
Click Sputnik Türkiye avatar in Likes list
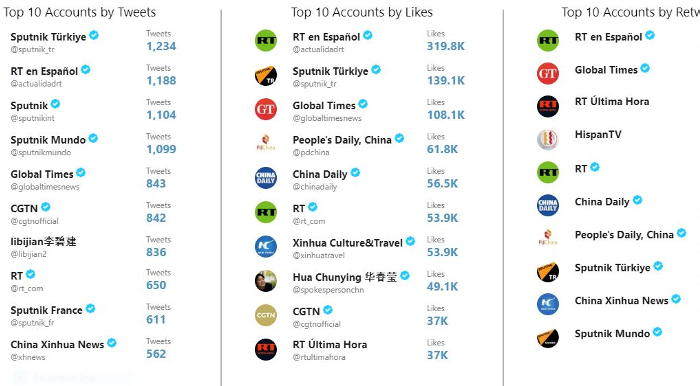pyautogui.click(x=266, y=75)
